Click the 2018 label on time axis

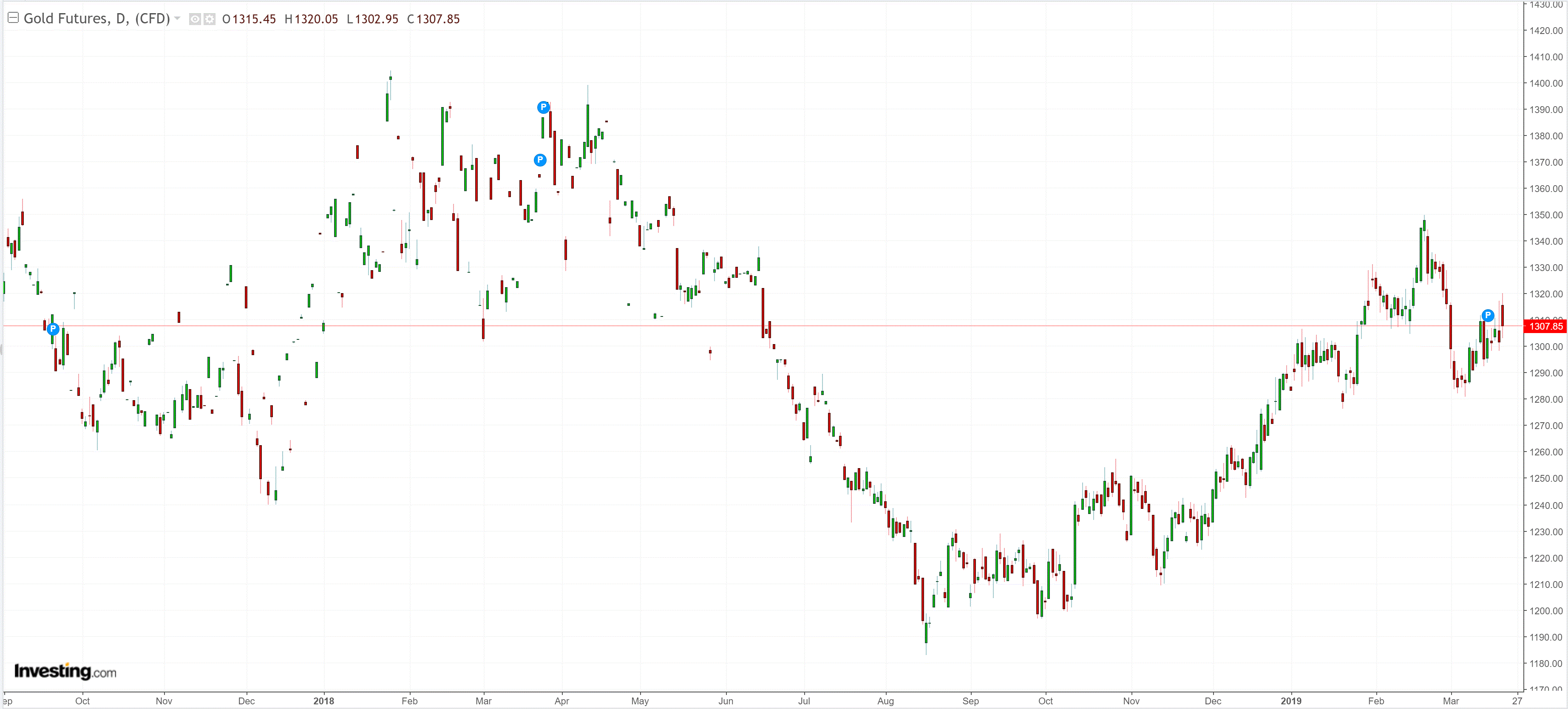324,701
